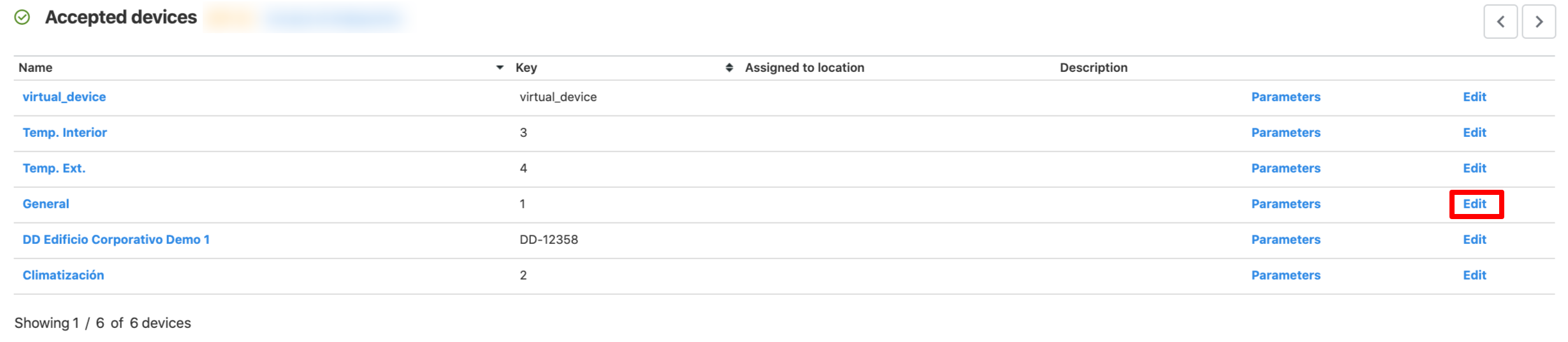This screenshot has height=342, width=1568.
Task: View Parameters for General device
Action: click(x=1286, y=204)
